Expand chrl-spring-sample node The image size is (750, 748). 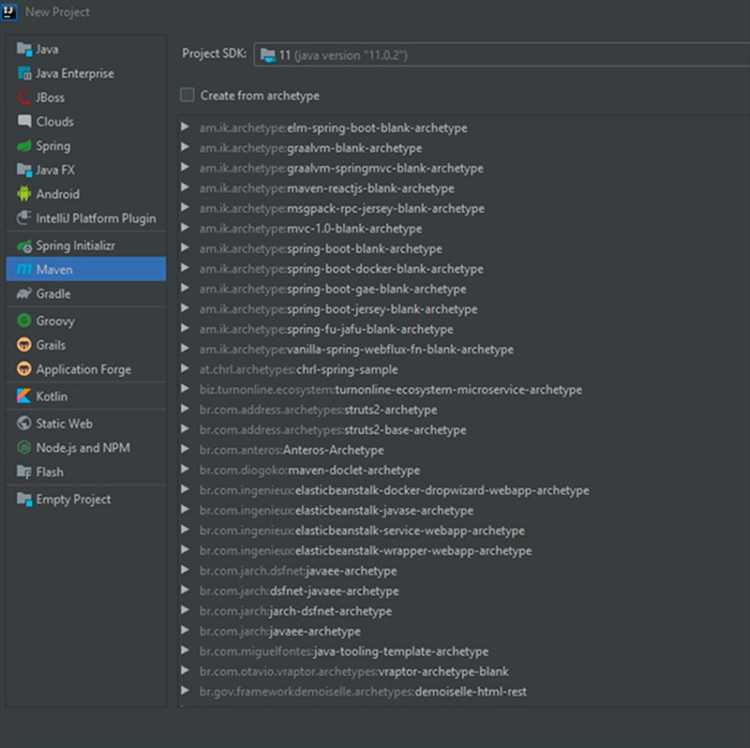click(185, 368)
